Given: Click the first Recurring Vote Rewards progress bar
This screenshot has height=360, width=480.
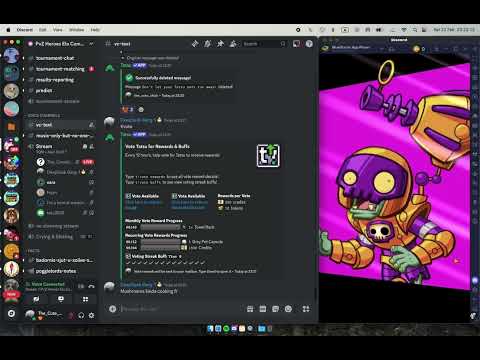Looking at the screenshot, I should 160,242.
